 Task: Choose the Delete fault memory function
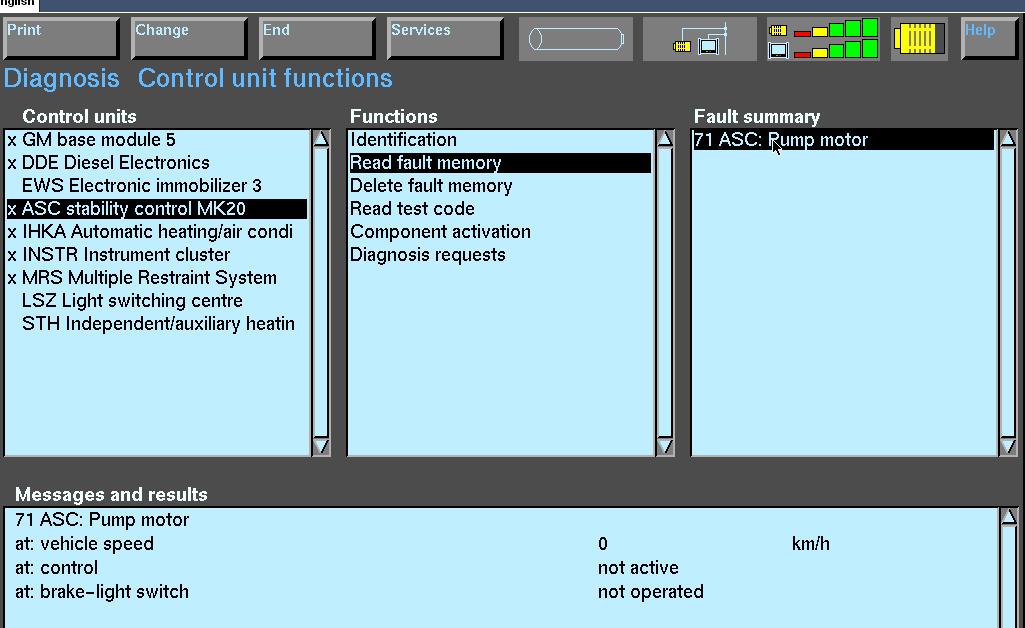[431, 186]
